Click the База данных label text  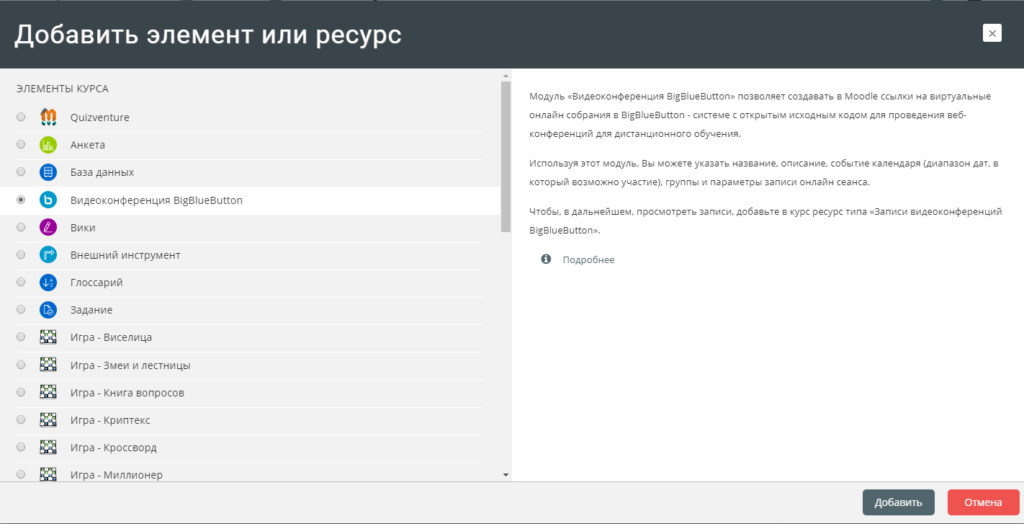click(x=102, y=172)
